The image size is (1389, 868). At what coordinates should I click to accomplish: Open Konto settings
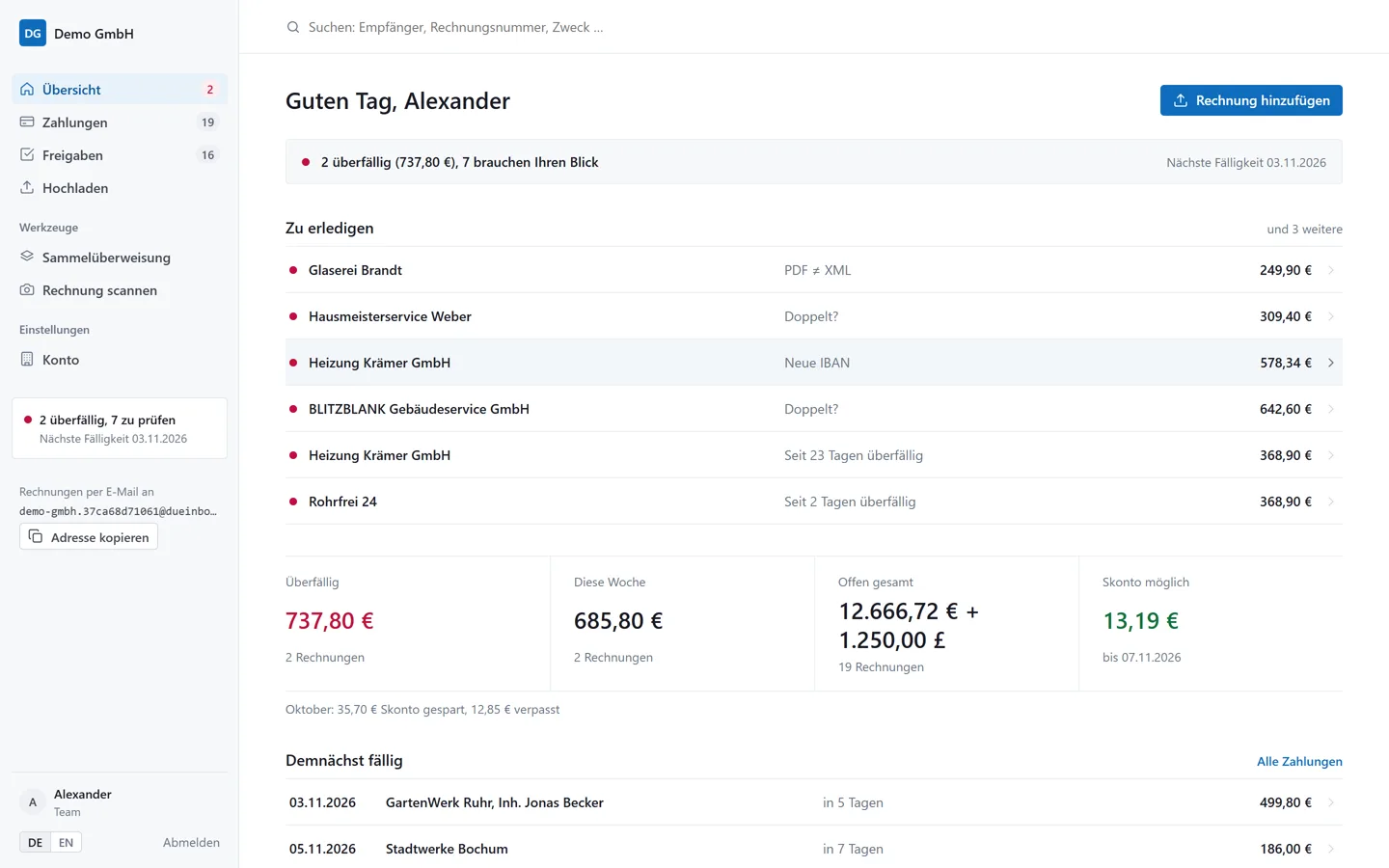120,360
